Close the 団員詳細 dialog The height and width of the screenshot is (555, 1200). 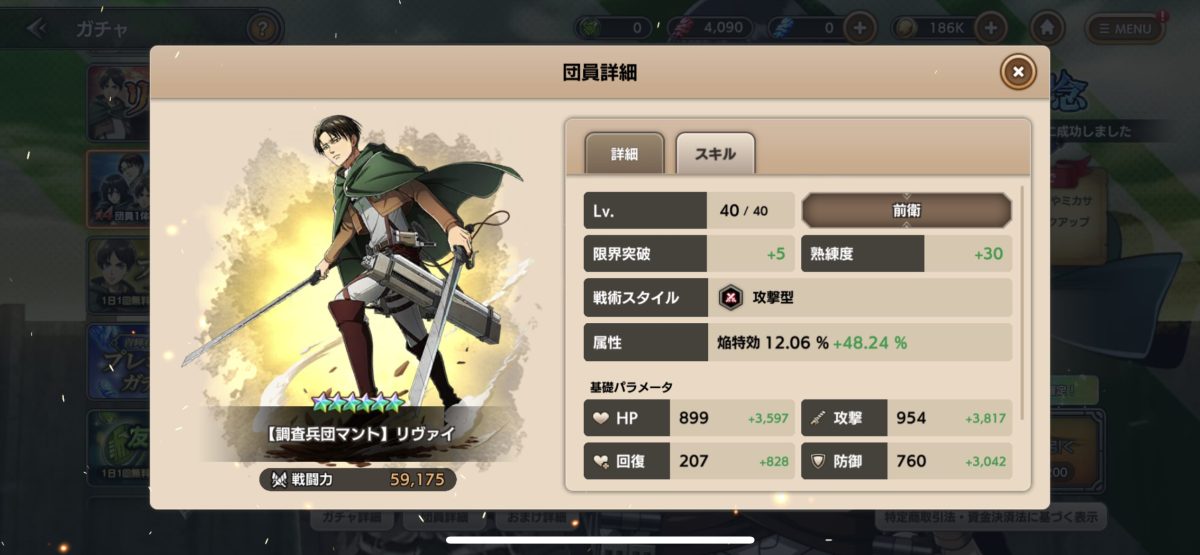[1017, 72]
